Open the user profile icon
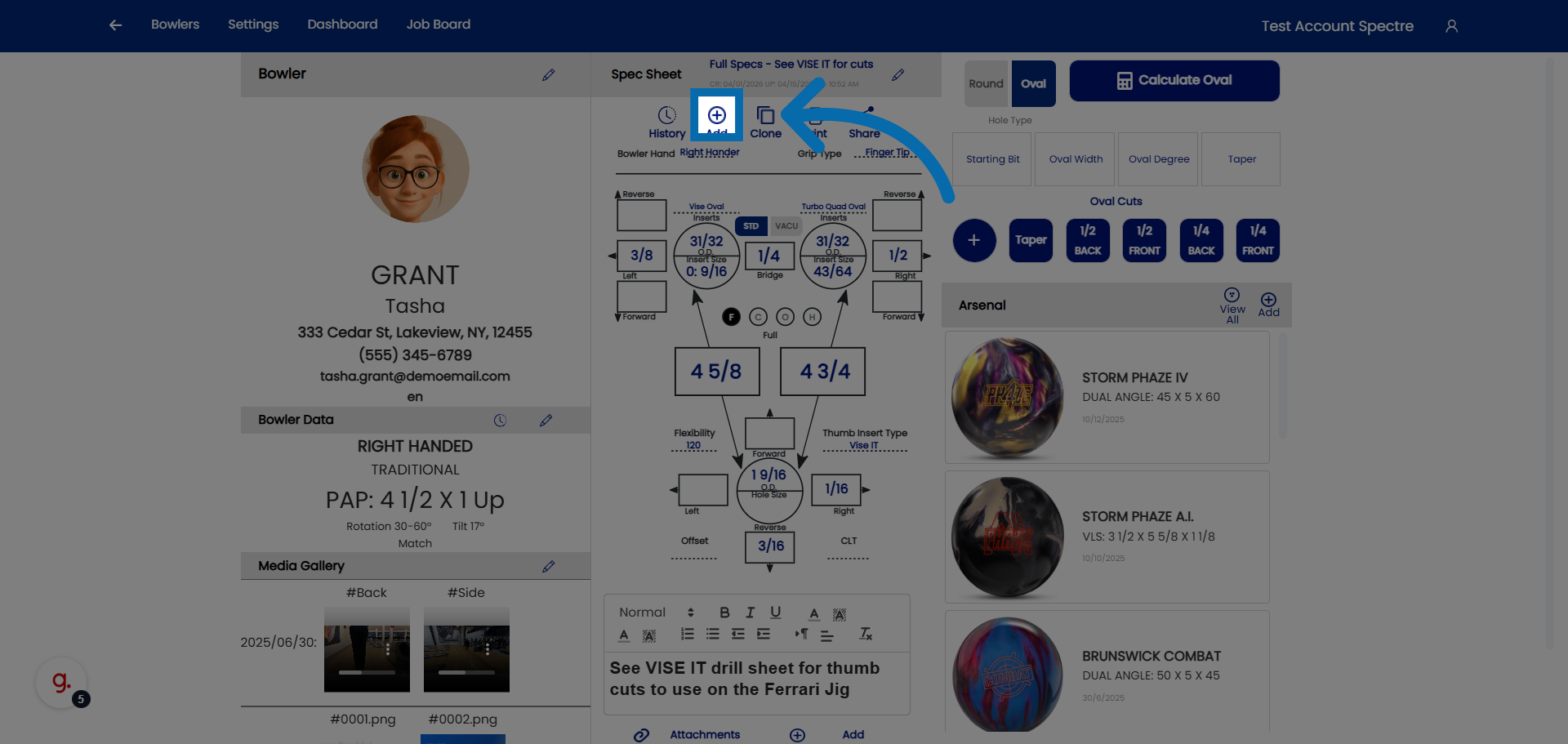Image resolution: width=1568 pixels, height=744 pixels. pyautogui.click(x=1451, y=26)
